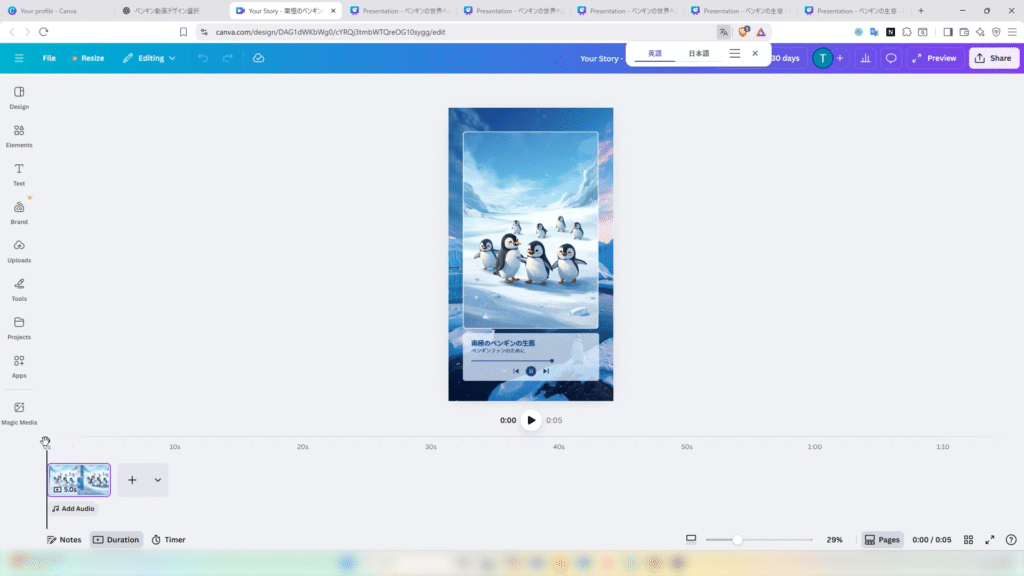Screen dimensions: 1024x576
Task: Click the zoom level slider
Action: [x=759, y=540]
